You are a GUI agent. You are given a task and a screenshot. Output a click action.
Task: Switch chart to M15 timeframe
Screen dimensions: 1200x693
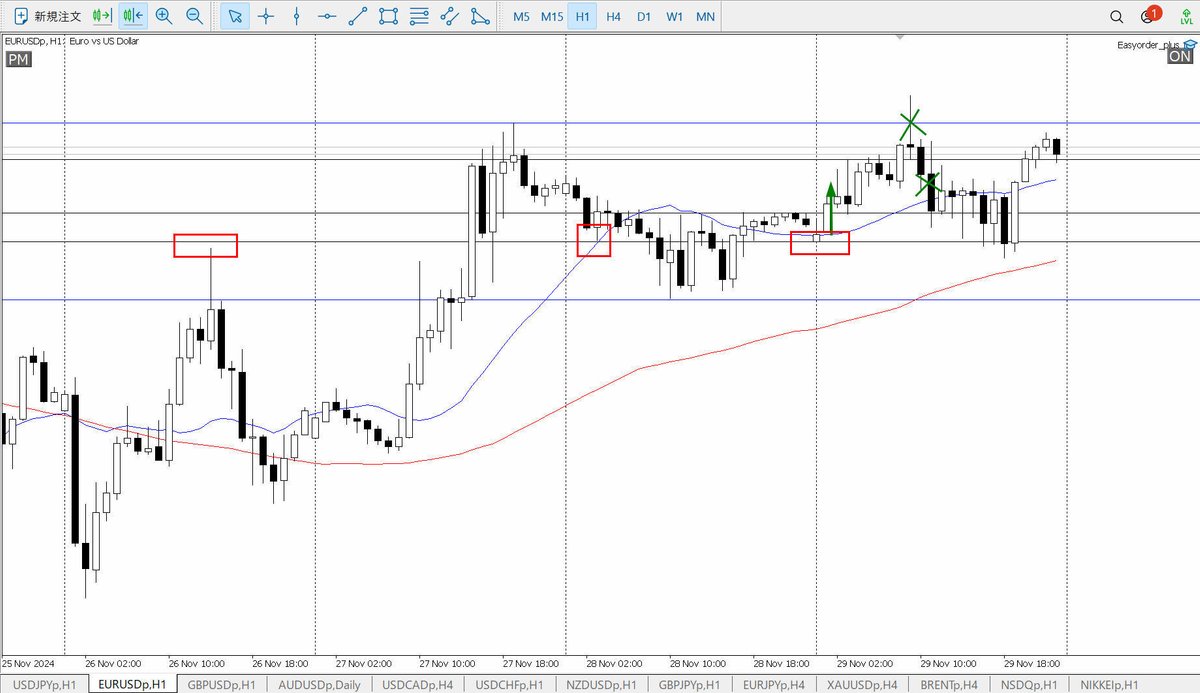tap(552, 16)
